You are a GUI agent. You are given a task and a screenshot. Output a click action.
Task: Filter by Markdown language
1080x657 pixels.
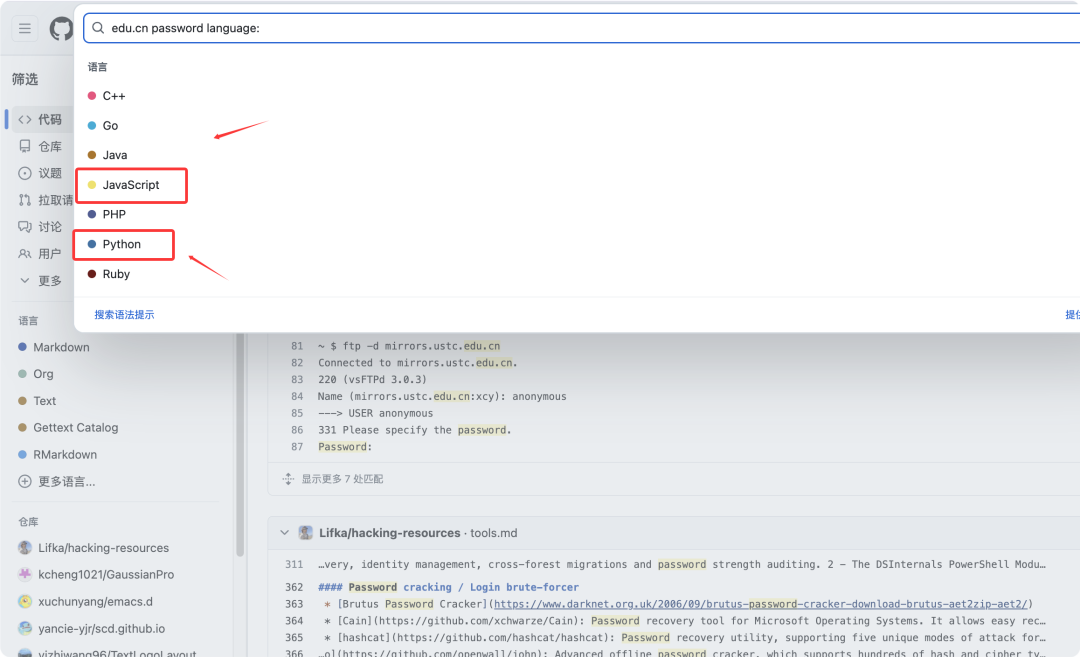[x=61, y=347]
